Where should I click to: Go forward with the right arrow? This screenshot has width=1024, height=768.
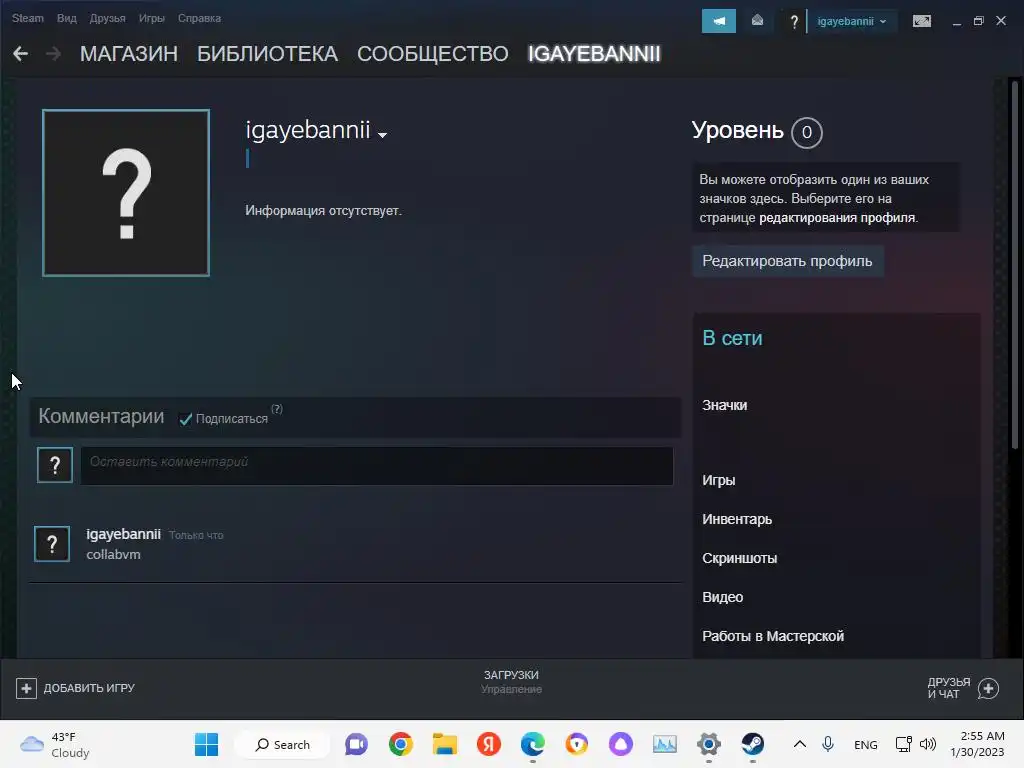pos(54,54)
